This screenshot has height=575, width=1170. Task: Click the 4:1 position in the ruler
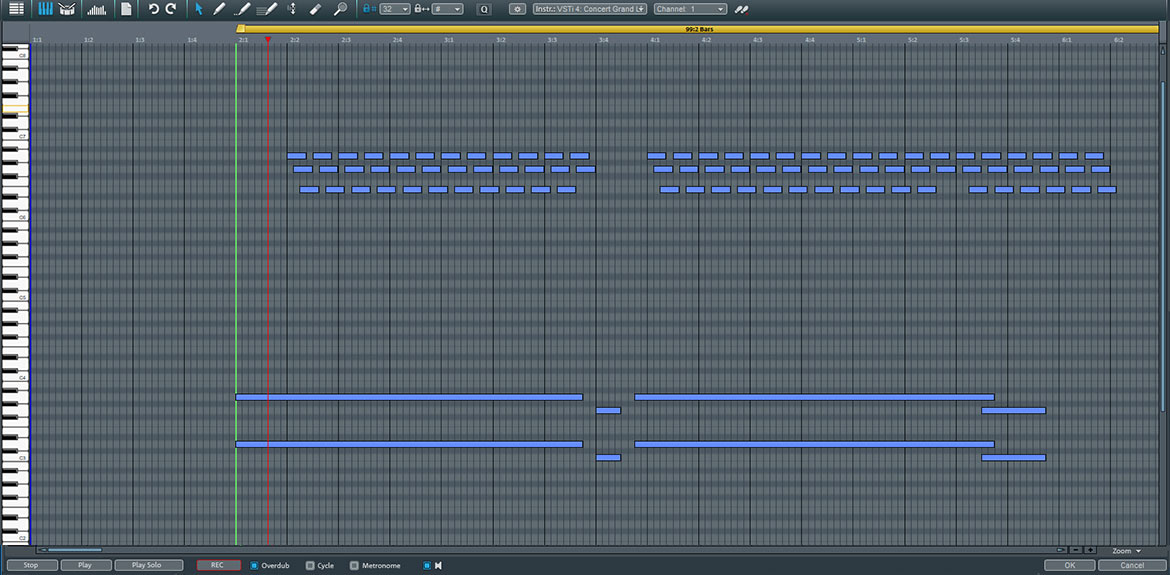(x=654, y=40)
